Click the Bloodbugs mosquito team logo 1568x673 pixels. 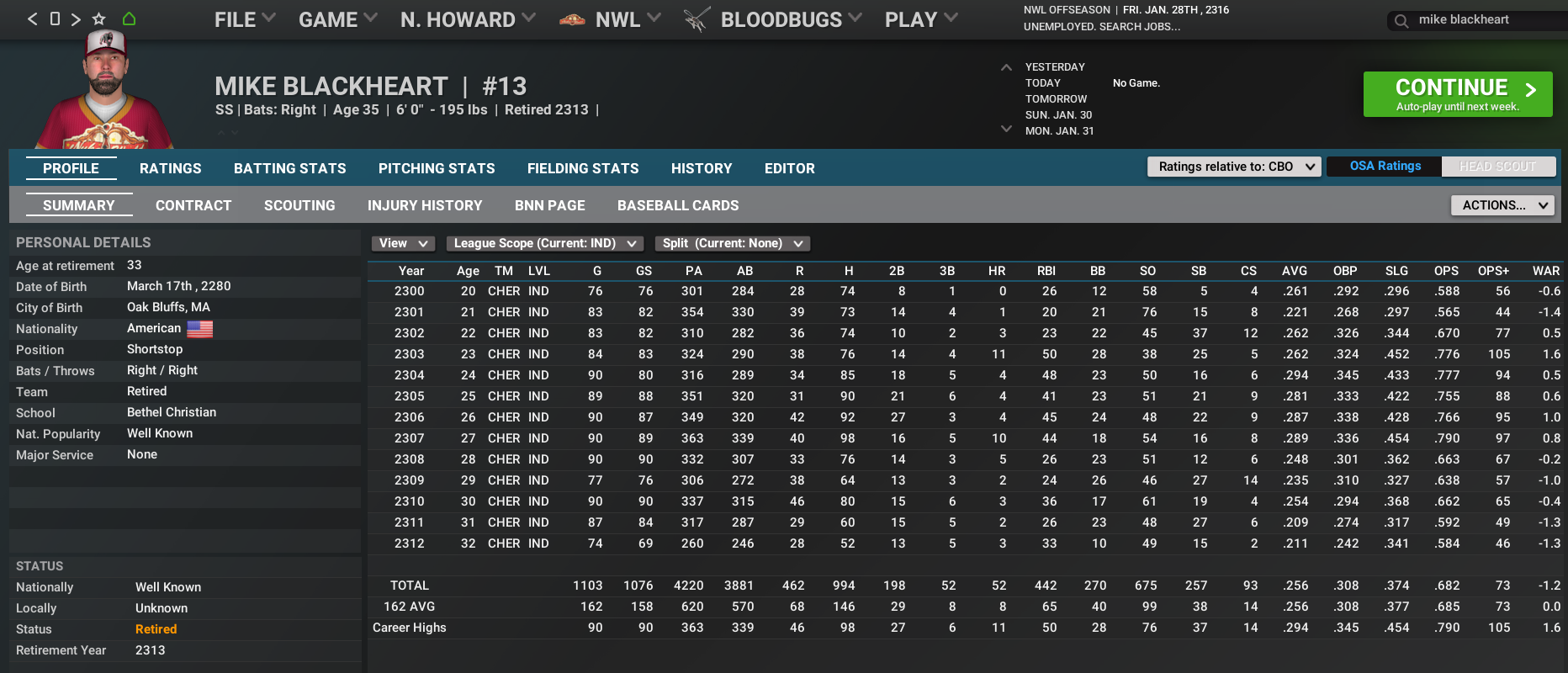(x=697, y=19)
